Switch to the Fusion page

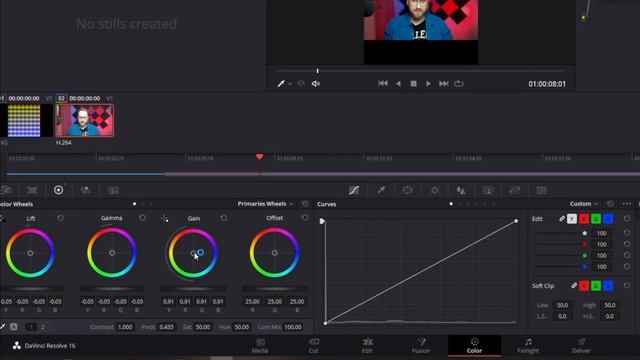tap(421, 346)
